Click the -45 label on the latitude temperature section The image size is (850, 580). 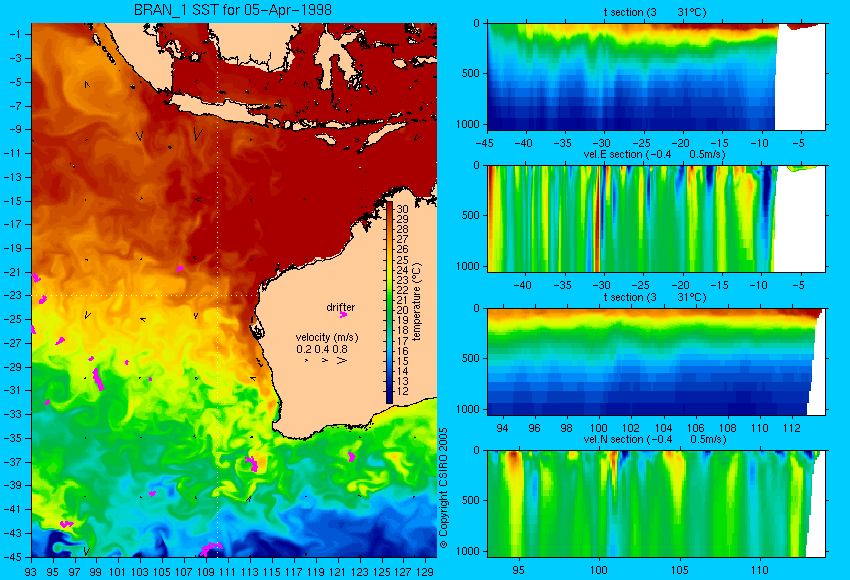486,143
